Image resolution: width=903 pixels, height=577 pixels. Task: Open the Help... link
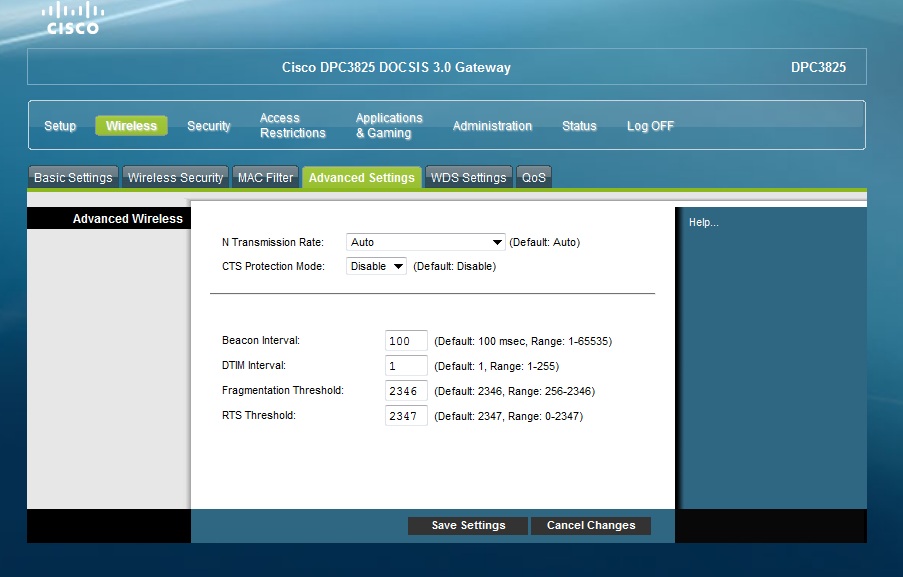[x=703, y=222]
